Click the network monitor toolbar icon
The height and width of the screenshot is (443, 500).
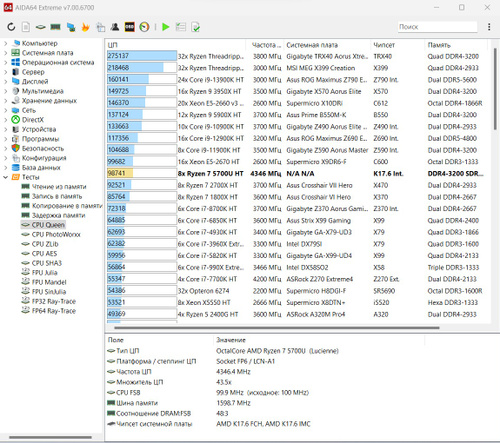pyautogui.click(x=71, y=27)
